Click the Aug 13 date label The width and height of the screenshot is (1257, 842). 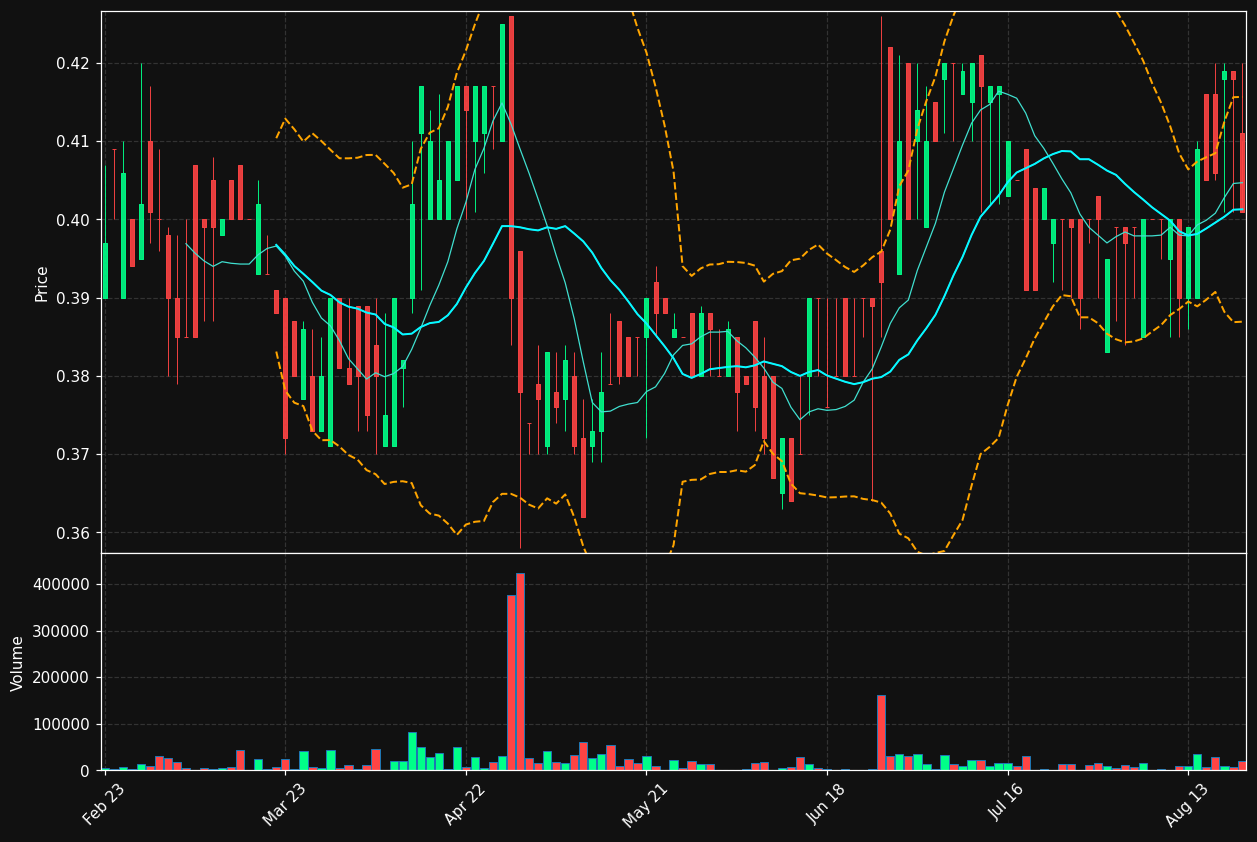point(1187,804)
